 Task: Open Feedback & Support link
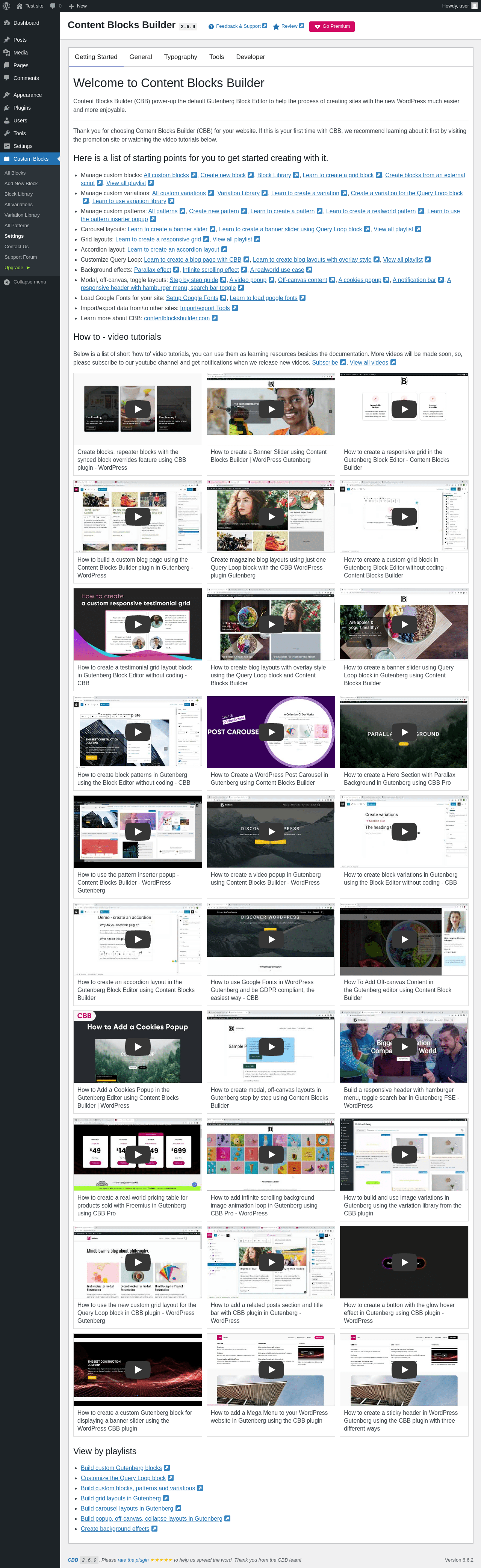(x=238, y=26)
